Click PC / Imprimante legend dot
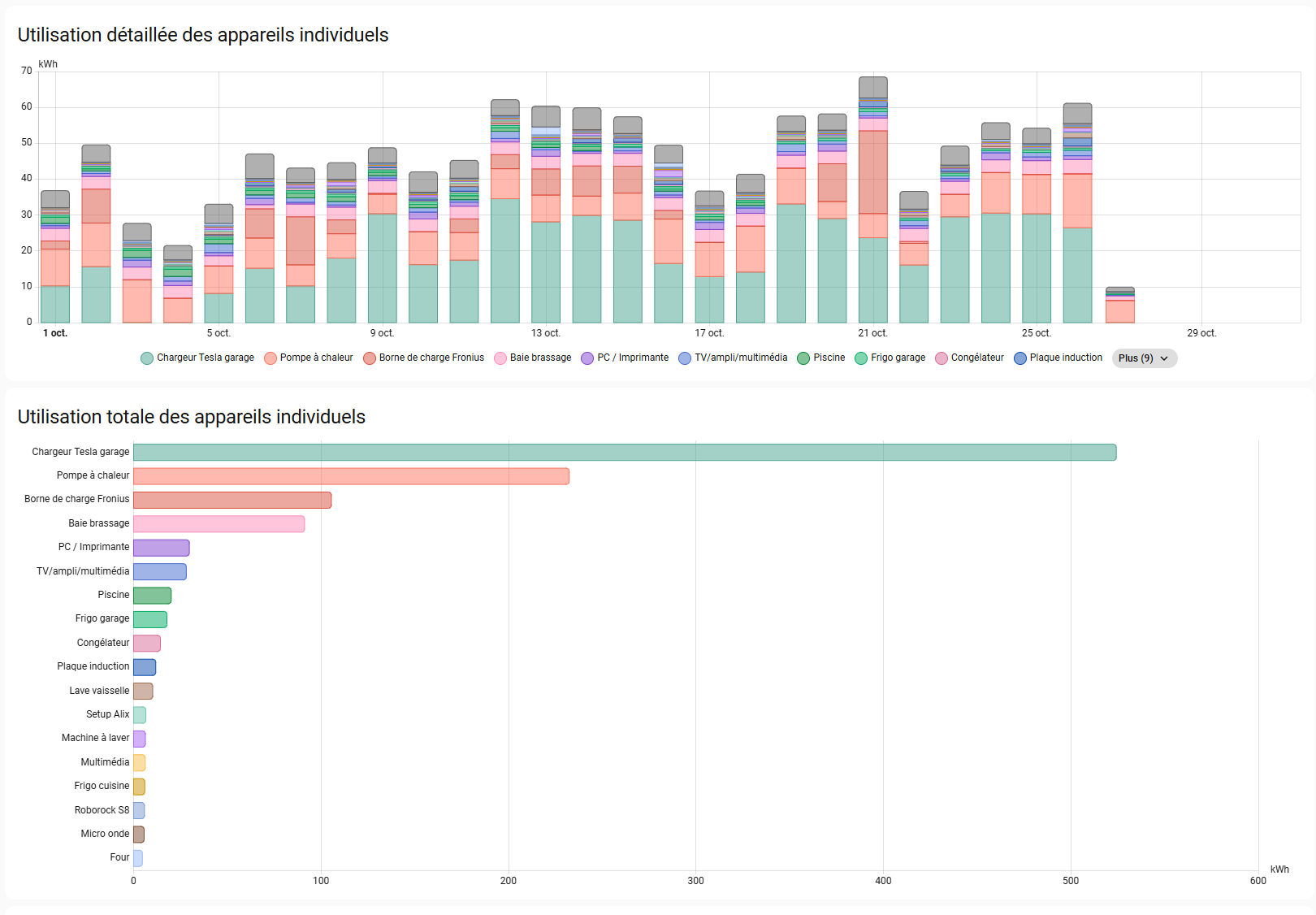1316x915 pixels. [x=587, y=358]
